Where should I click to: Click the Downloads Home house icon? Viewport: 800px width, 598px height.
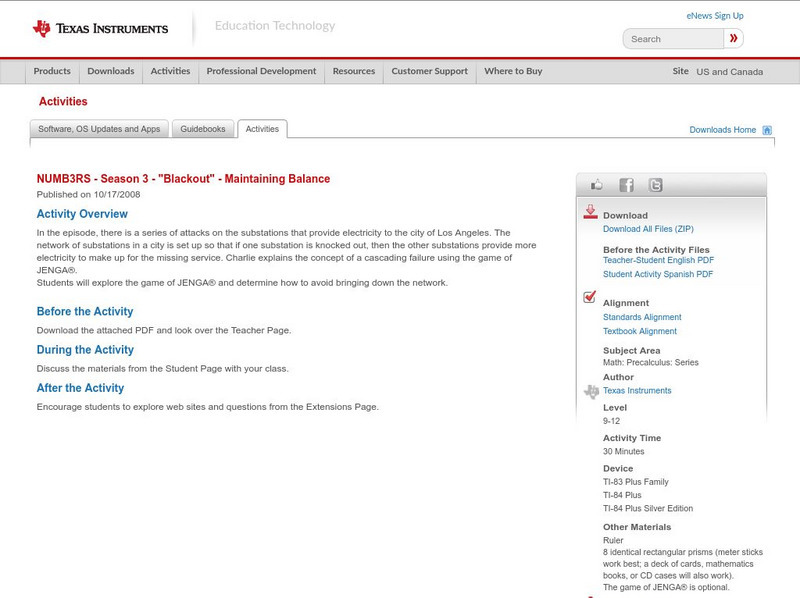pos(766,129)
